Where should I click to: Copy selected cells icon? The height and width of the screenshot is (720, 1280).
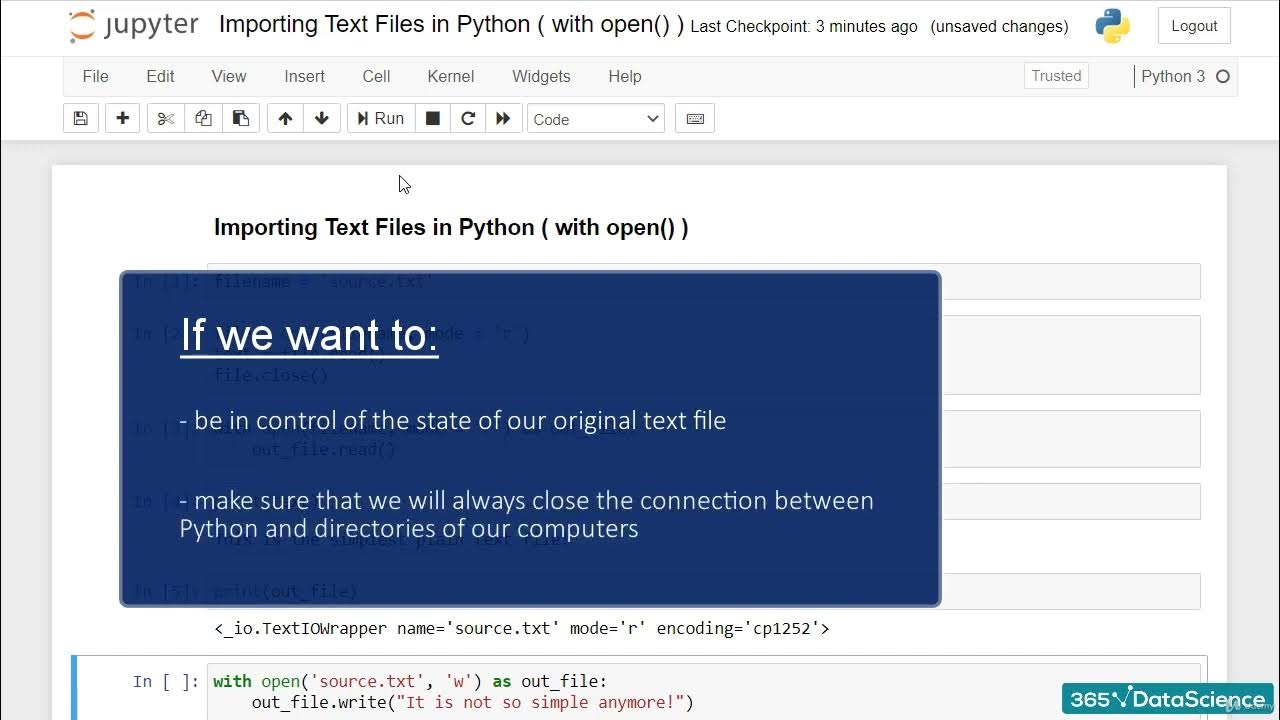[203, 118]
